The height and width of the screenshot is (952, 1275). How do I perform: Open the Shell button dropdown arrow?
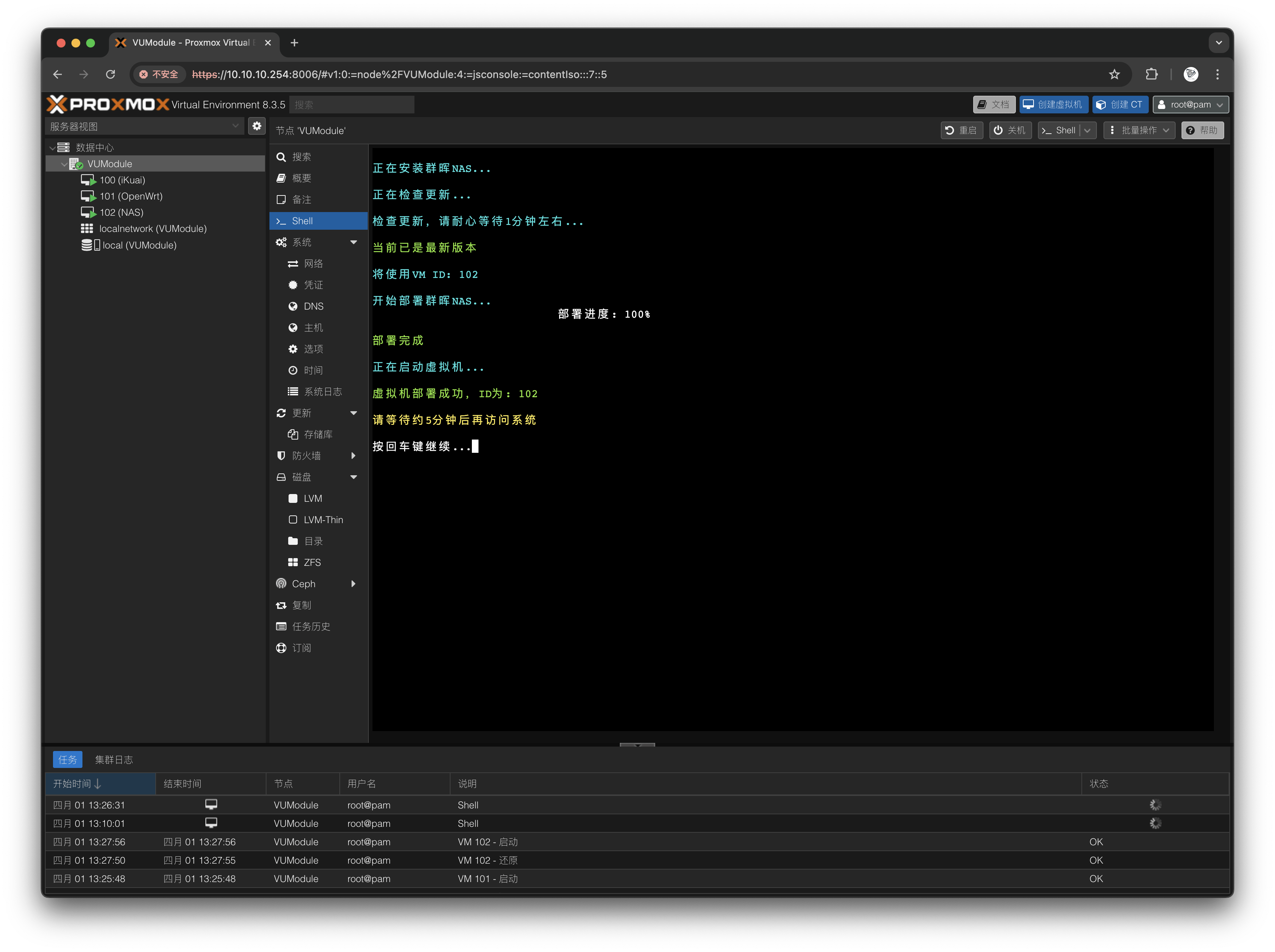point(1087,130)
